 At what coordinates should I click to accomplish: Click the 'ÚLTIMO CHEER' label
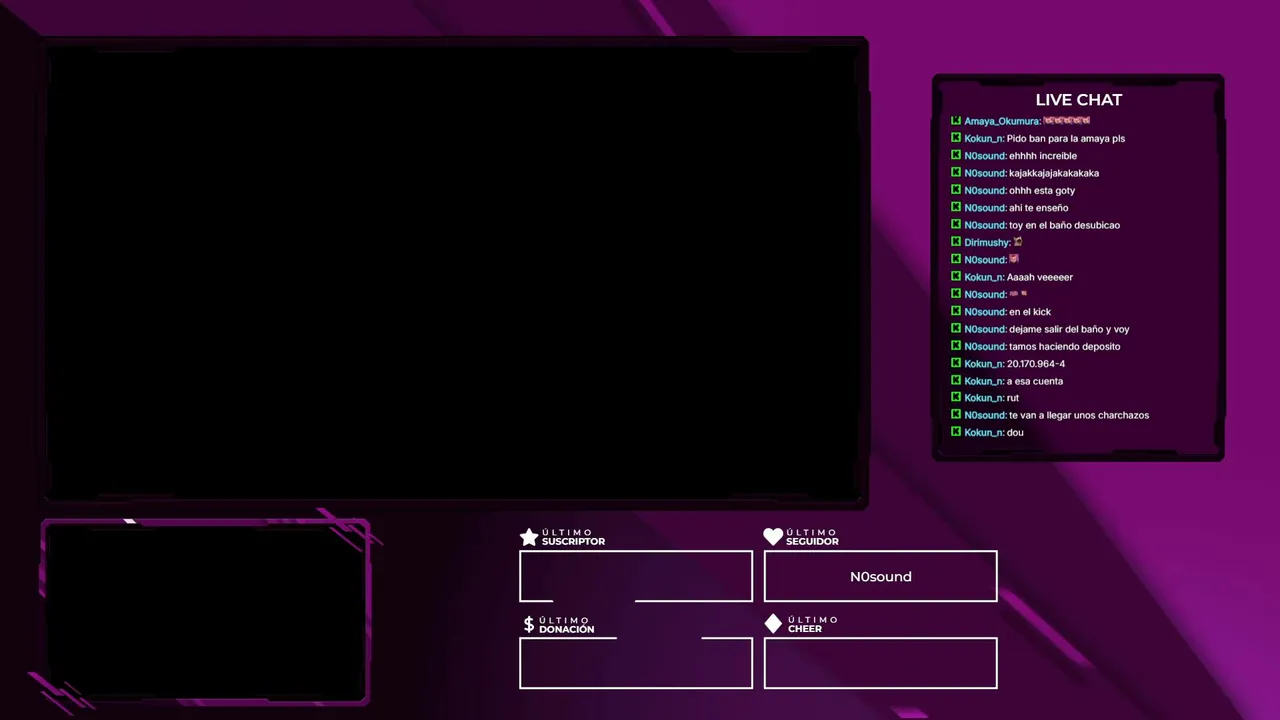pos(813,624)
